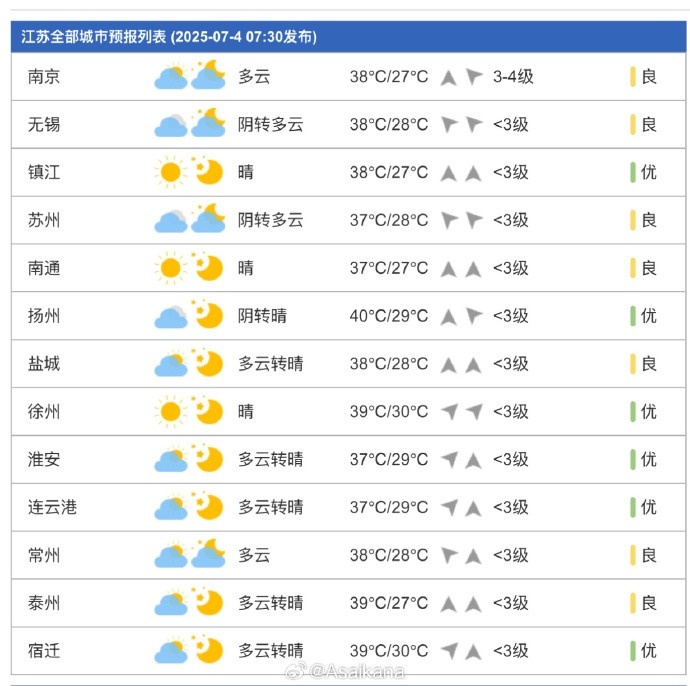
Task: Click the green air quality bar for 镇江
Action: click(633, 172)
